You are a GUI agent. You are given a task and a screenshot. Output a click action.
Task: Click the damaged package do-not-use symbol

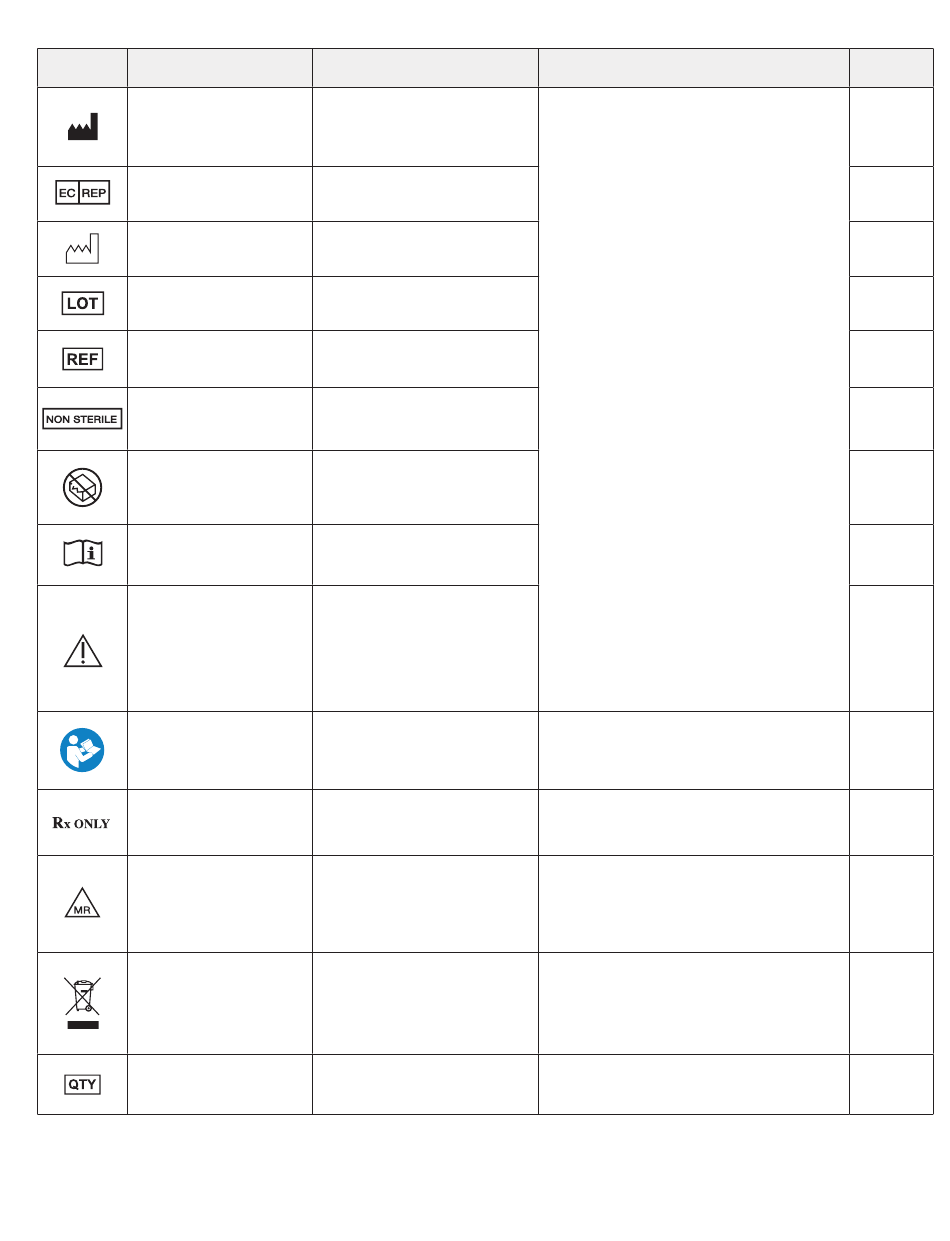coord(82,487)
